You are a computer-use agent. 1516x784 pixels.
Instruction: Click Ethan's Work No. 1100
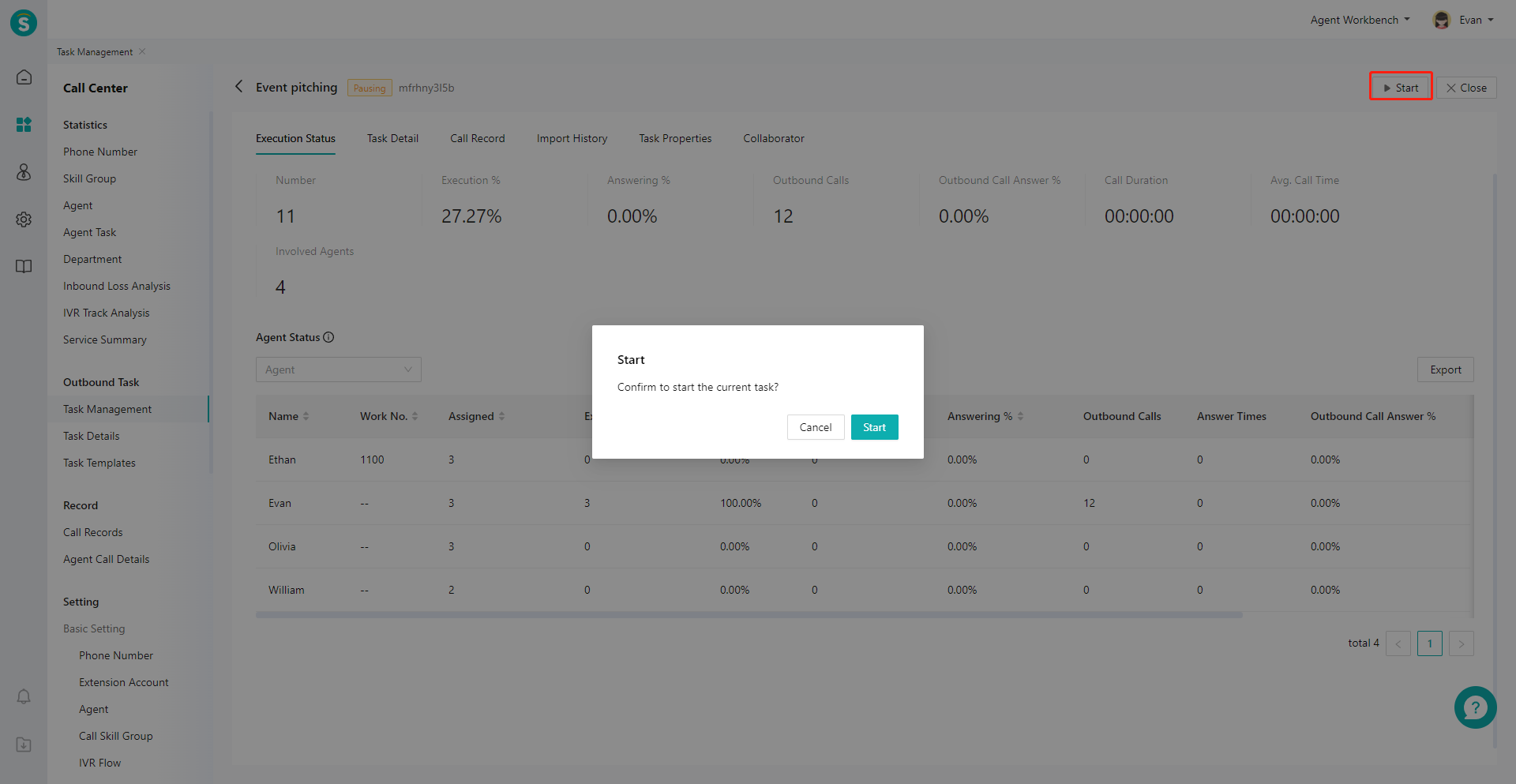click(372, 460)
